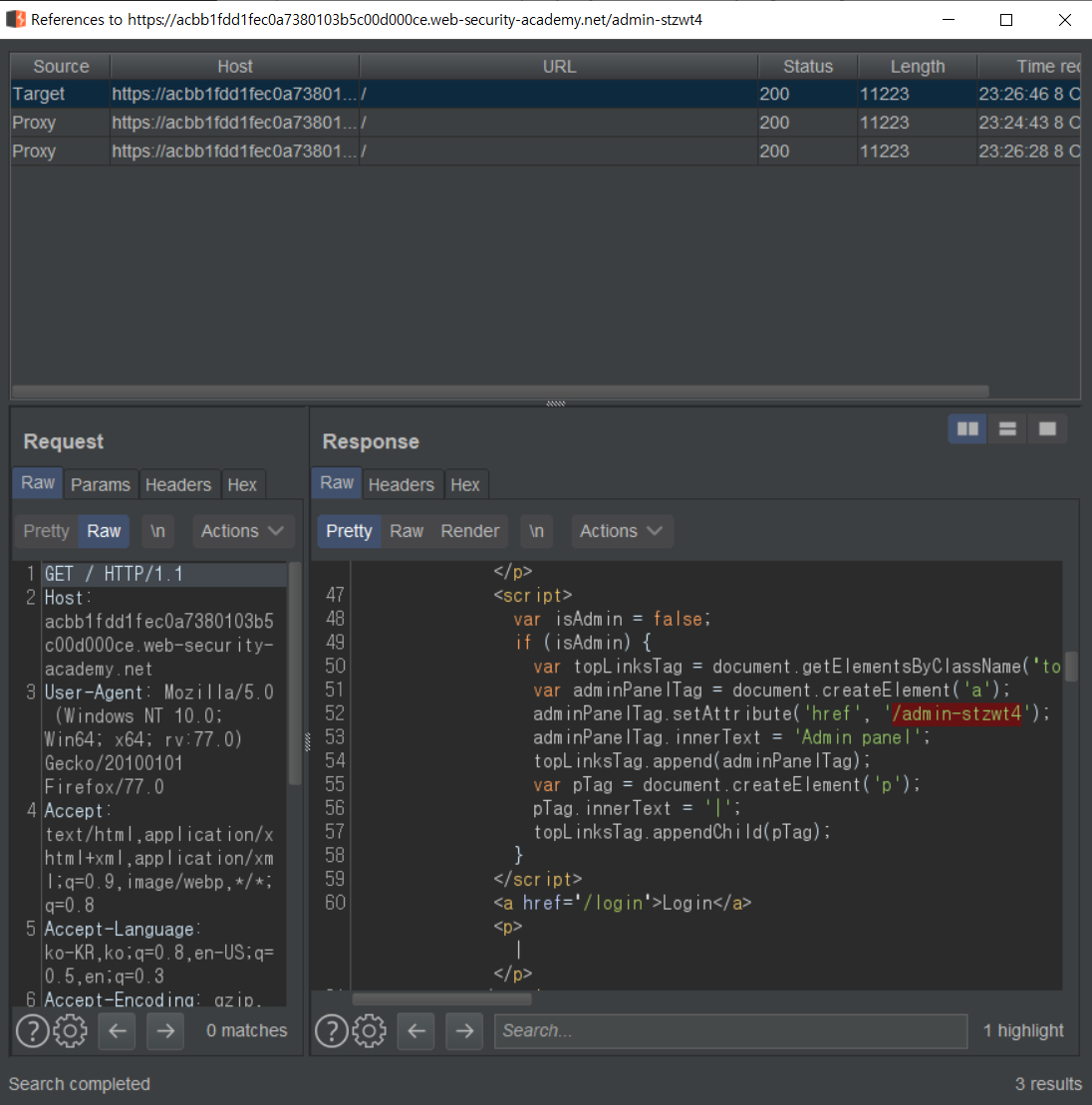
Task: Switch Response view to Render
Action: coord(469,531)
